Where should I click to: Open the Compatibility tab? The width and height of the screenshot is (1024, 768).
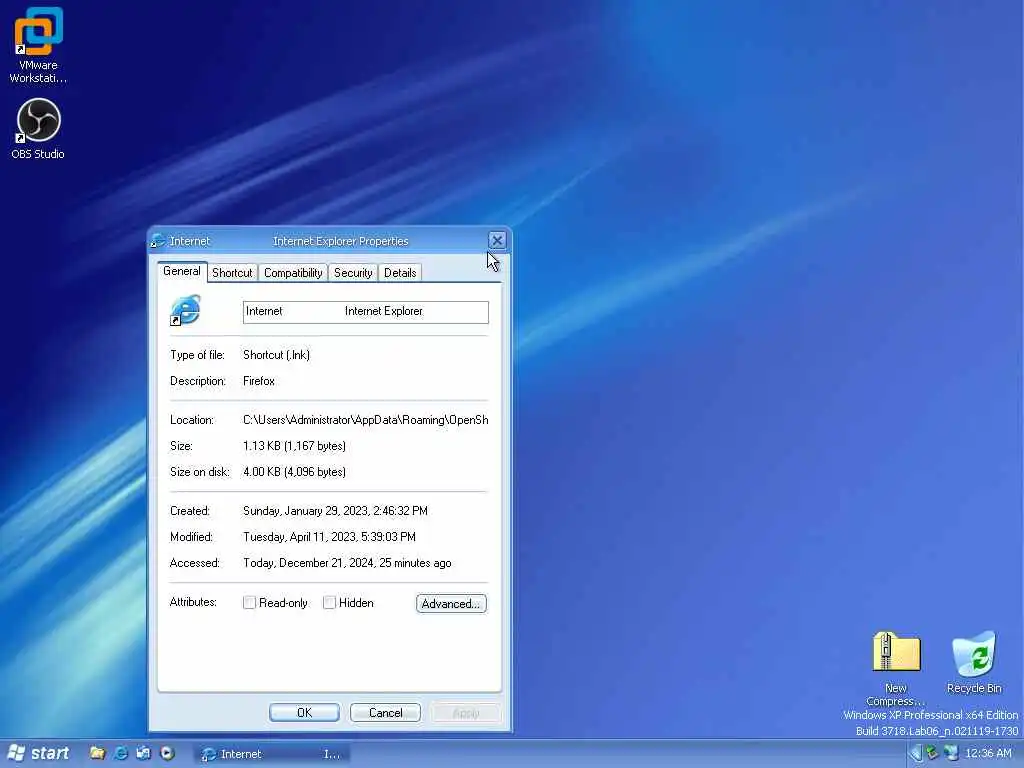pos(293,273)
